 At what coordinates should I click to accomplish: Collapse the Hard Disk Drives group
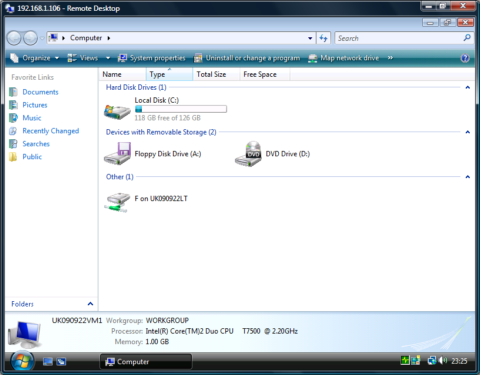468,87
